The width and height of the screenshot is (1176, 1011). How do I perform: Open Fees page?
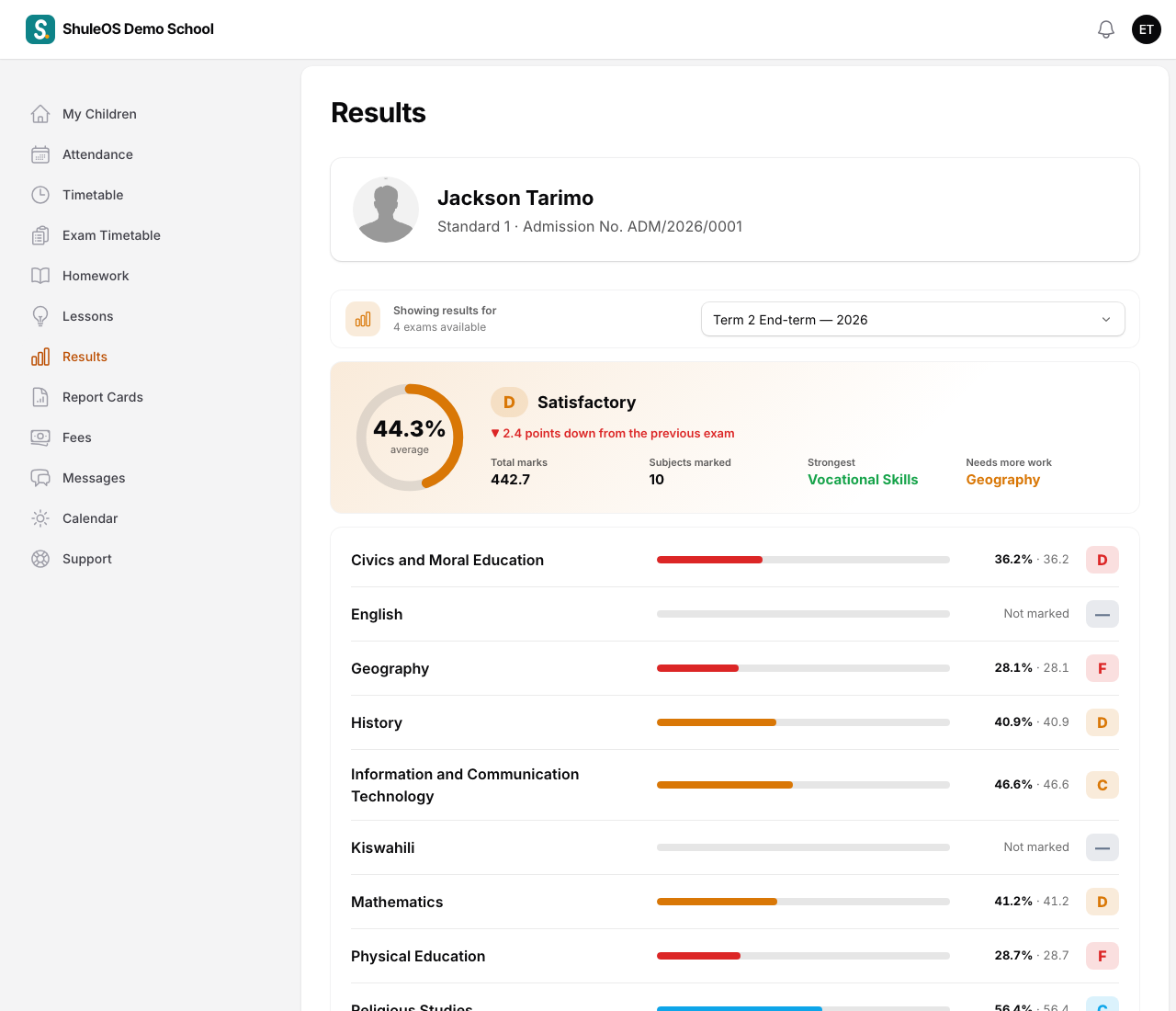tap(77, 437)
